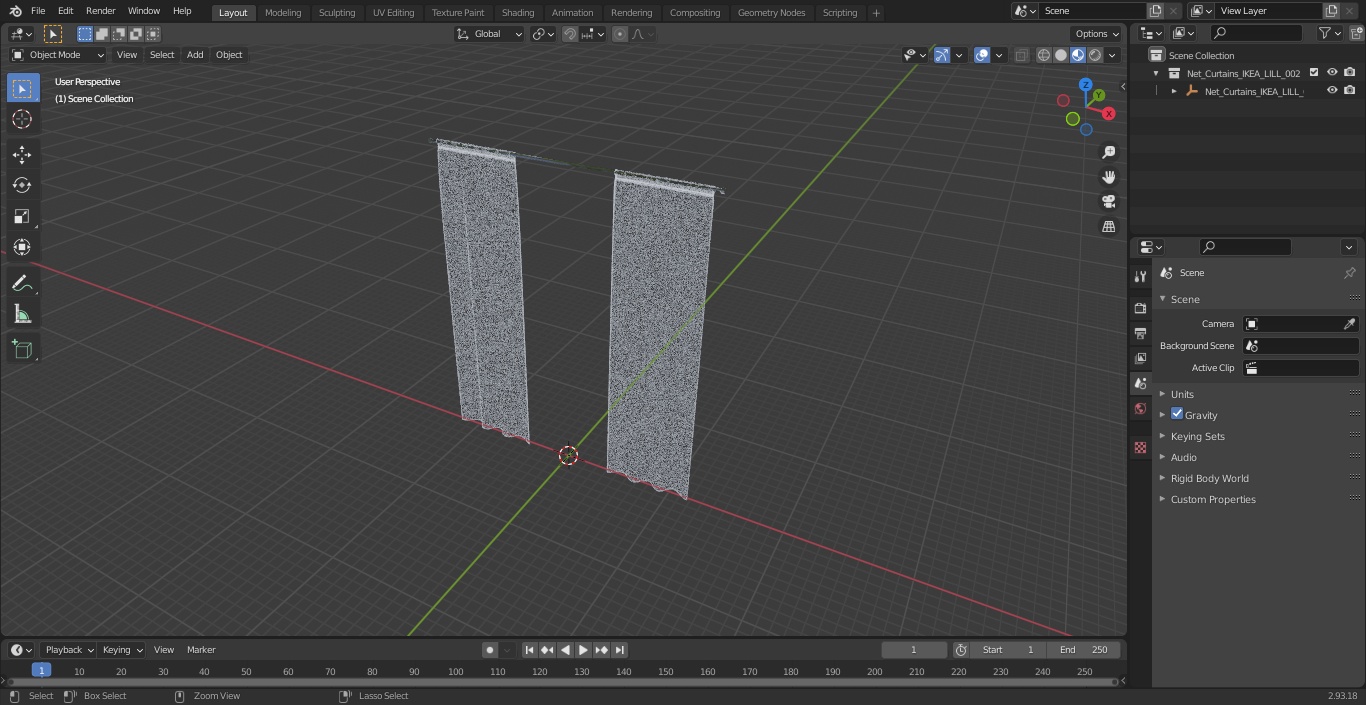Viewport: 1366px width, 705px height.
Task: Disable Net_Curtains_IKEA_LILL_002 collection in renders
Action: point(1350,73)
